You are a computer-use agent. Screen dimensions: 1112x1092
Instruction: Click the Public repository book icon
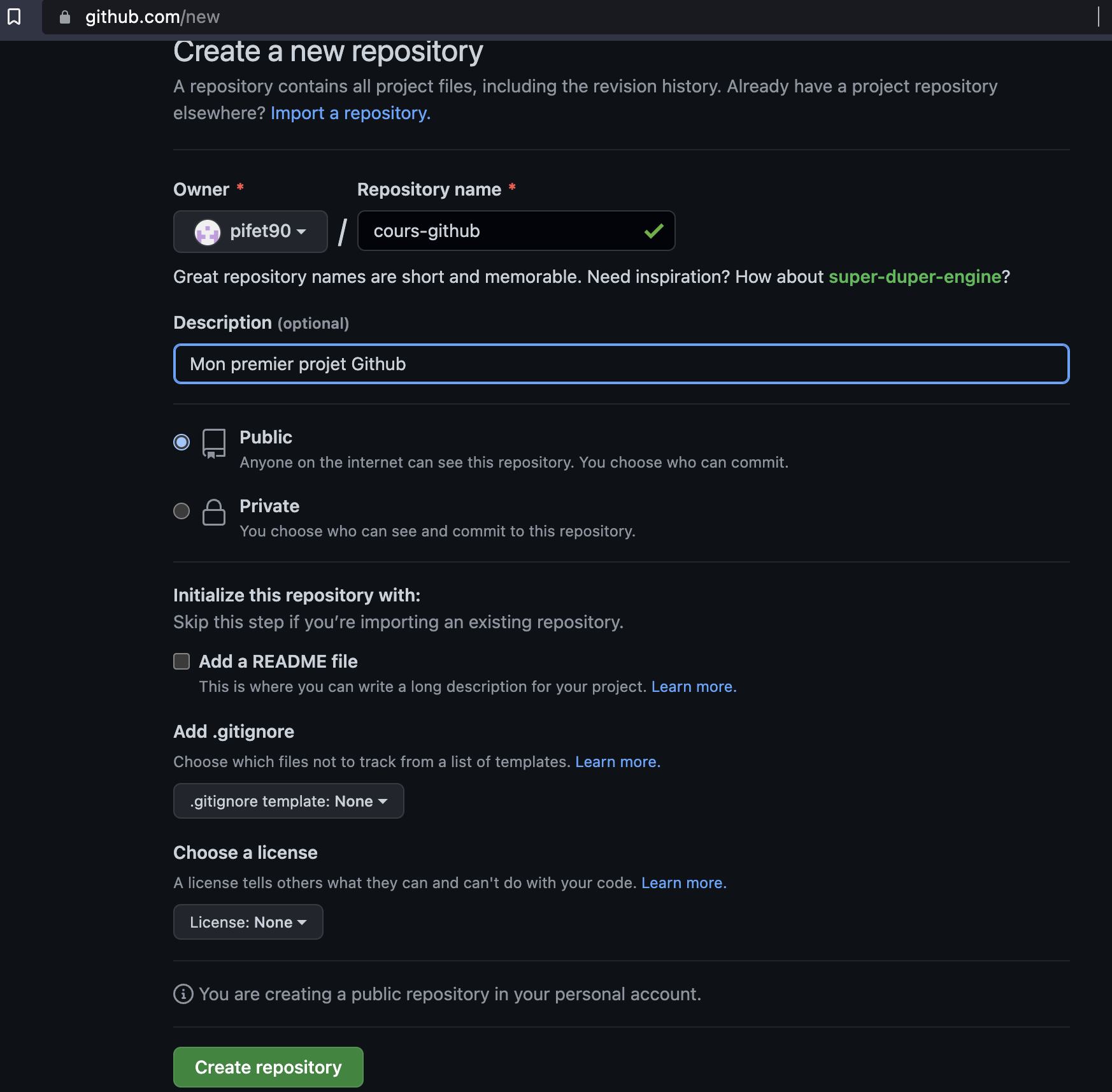214,445
